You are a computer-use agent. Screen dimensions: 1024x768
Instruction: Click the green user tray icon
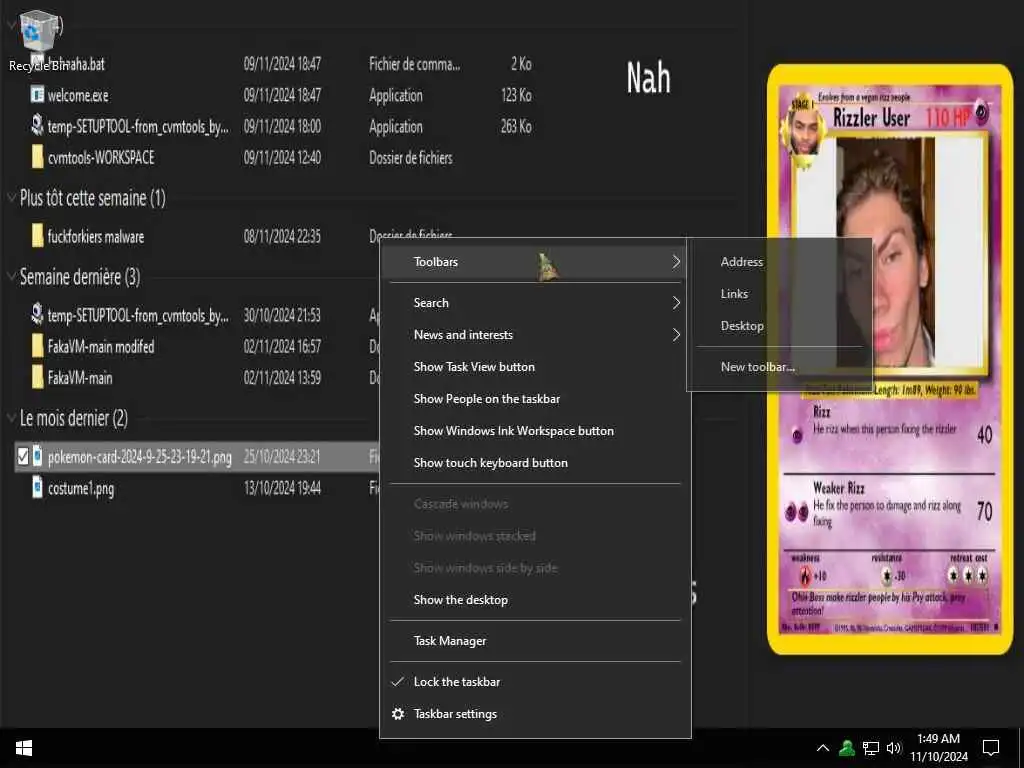coord(847,748)
